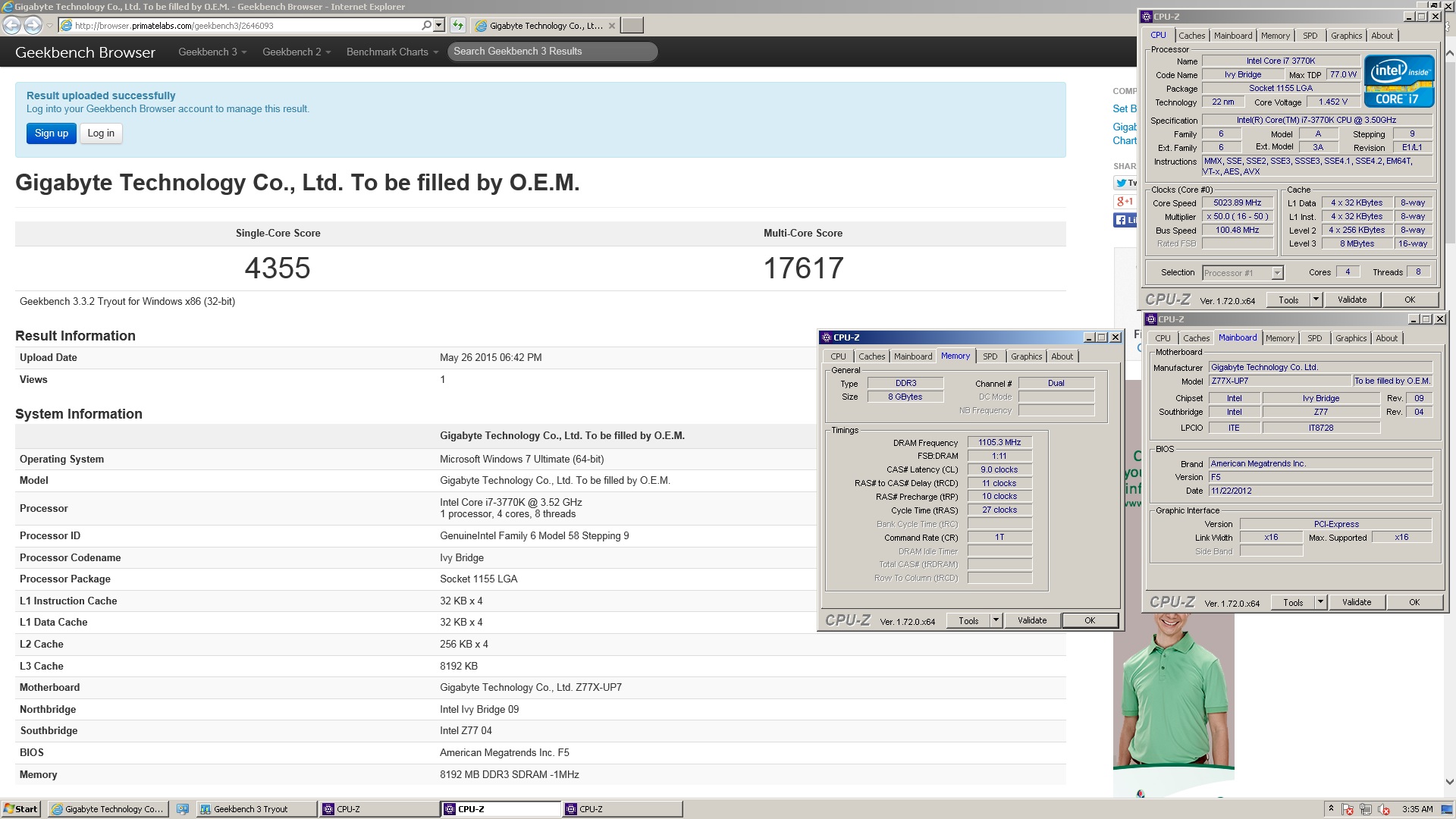
Task: Switch to Internet Explorer taskbar item
Action: [107, 809]
